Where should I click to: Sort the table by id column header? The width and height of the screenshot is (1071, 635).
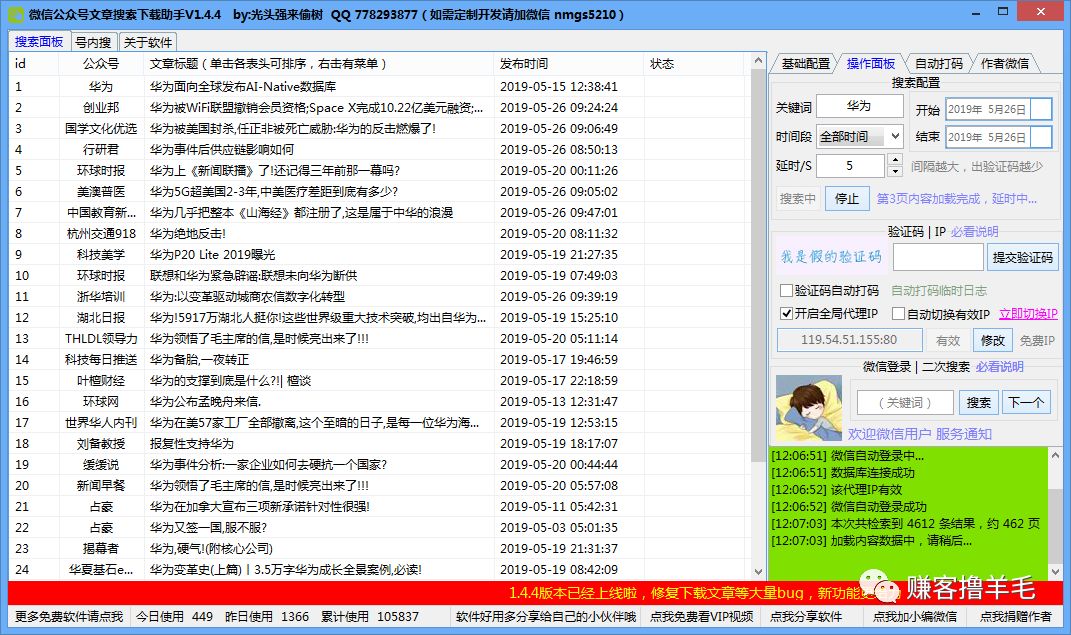click(34, 64)
